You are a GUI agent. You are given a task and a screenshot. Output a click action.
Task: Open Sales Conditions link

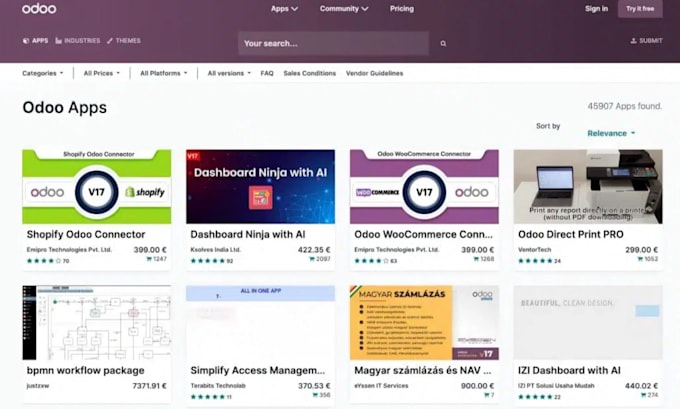point(310,73)
